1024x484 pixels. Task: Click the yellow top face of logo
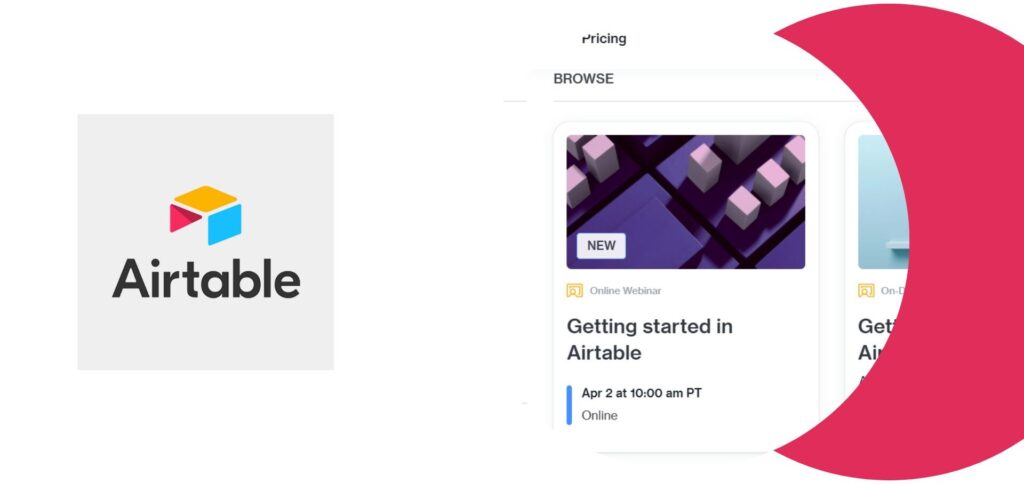coord(206,199)
